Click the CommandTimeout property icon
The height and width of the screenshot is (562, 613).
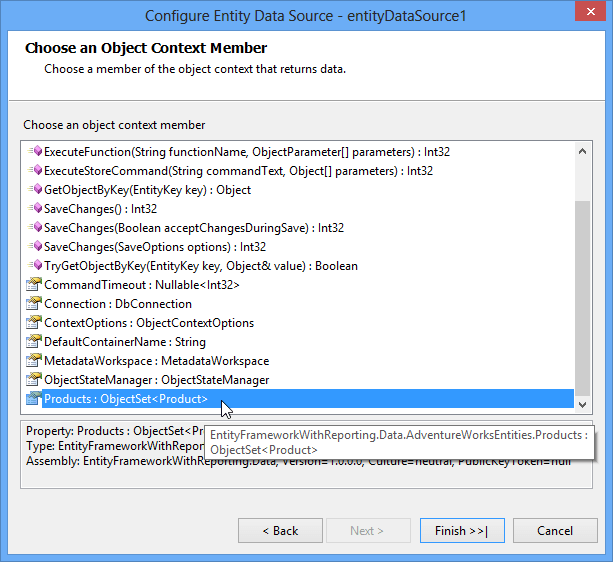(x=34, y=285)
